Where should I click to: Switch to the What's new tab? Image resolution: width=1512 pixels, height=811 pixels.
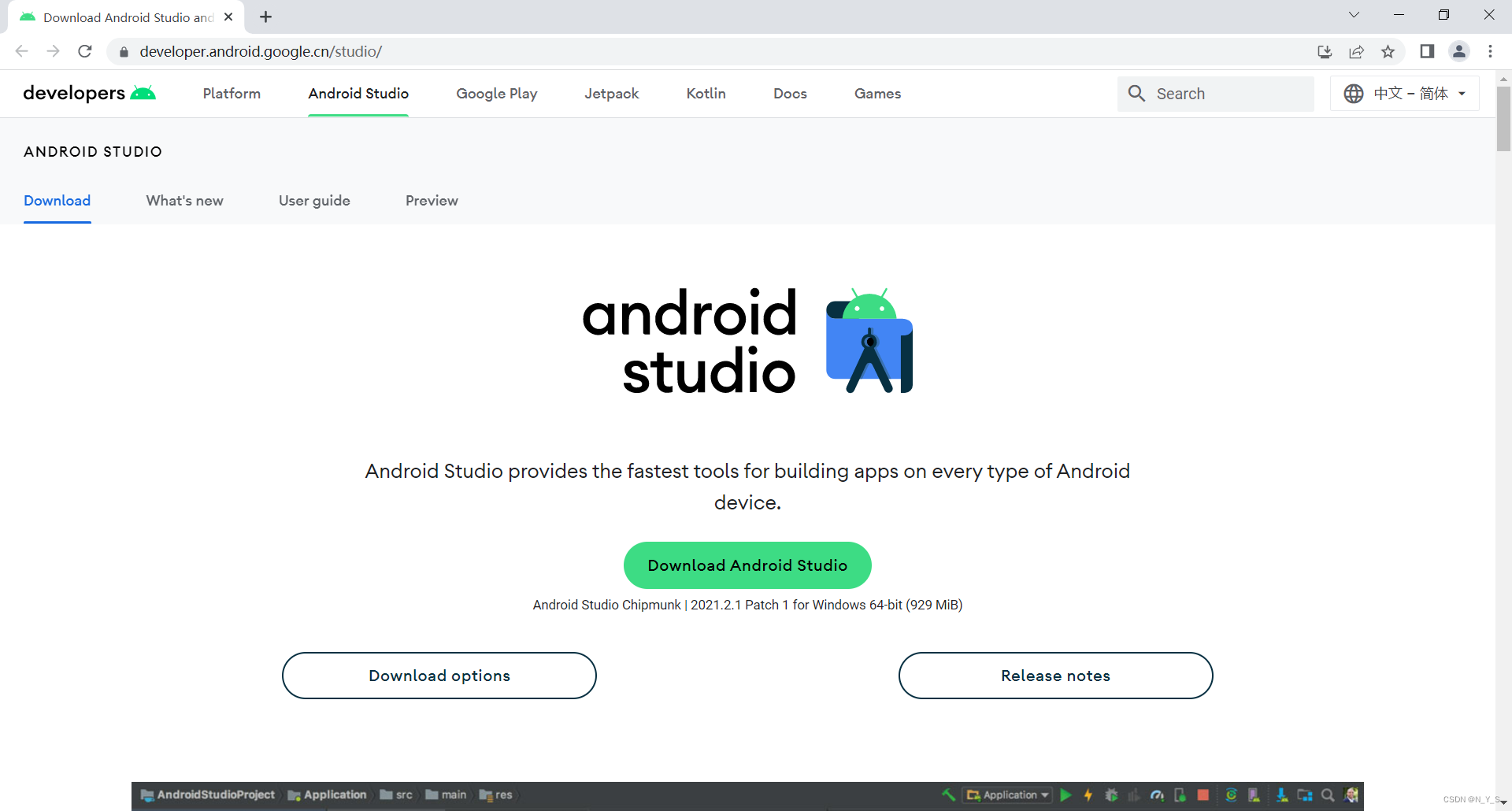point(185,201)
